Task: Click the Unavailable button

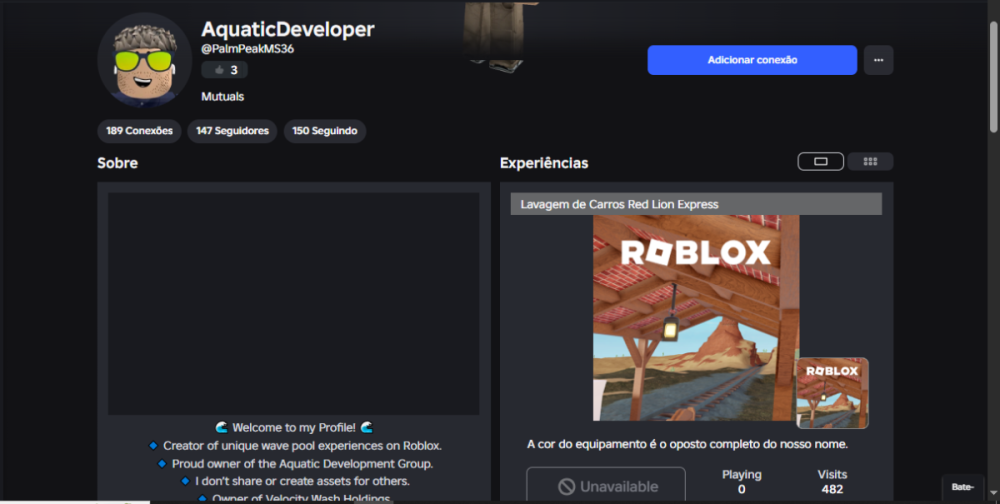Action: pos(606,486)
